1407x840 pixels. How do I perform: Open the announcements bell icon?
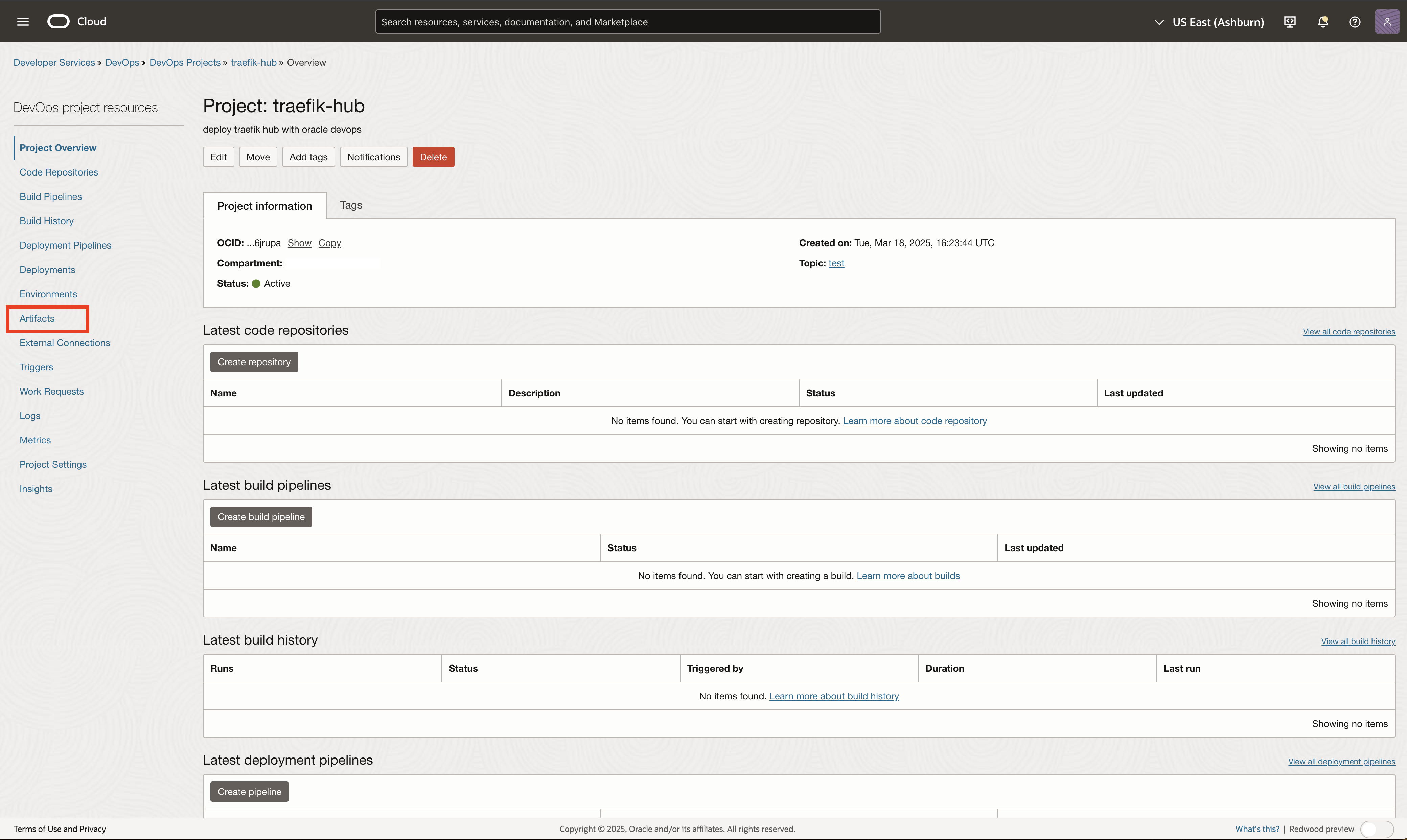click(x=1323, y=22)
